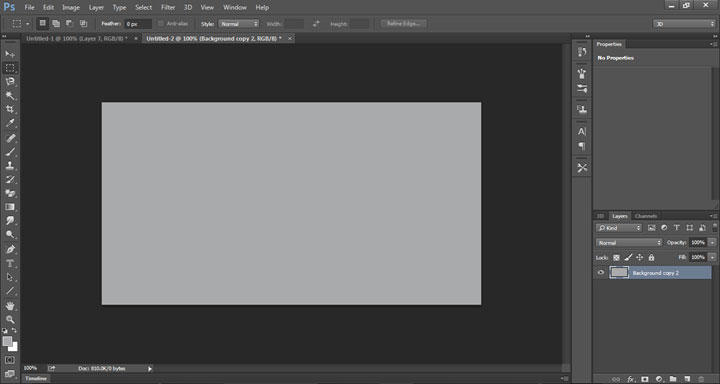
Task: Open the Marquee tool preset picker arrow
Action: tap(28, 24)
